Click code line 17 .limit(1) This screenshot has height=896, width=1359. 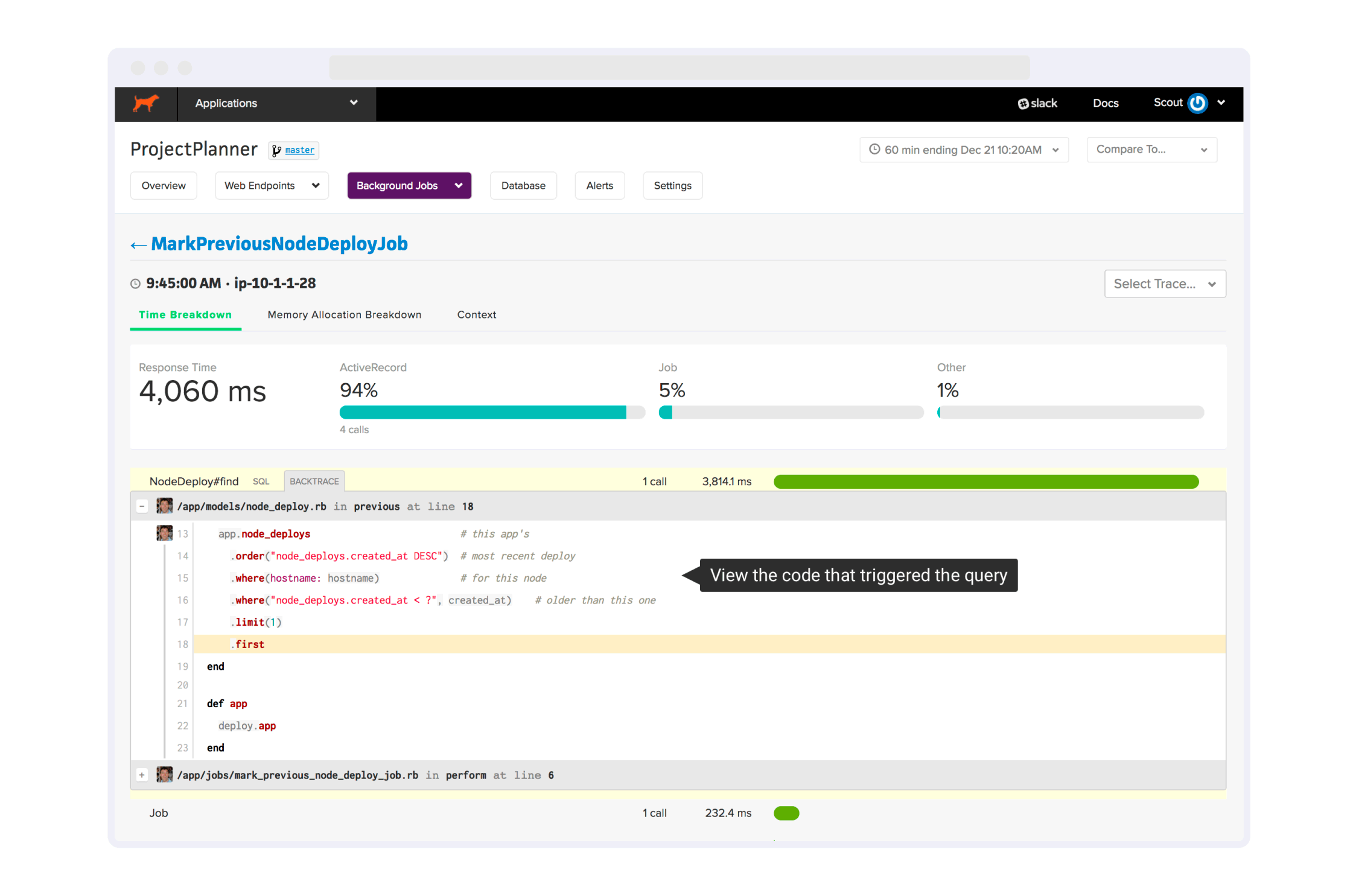tap(256, 622)
